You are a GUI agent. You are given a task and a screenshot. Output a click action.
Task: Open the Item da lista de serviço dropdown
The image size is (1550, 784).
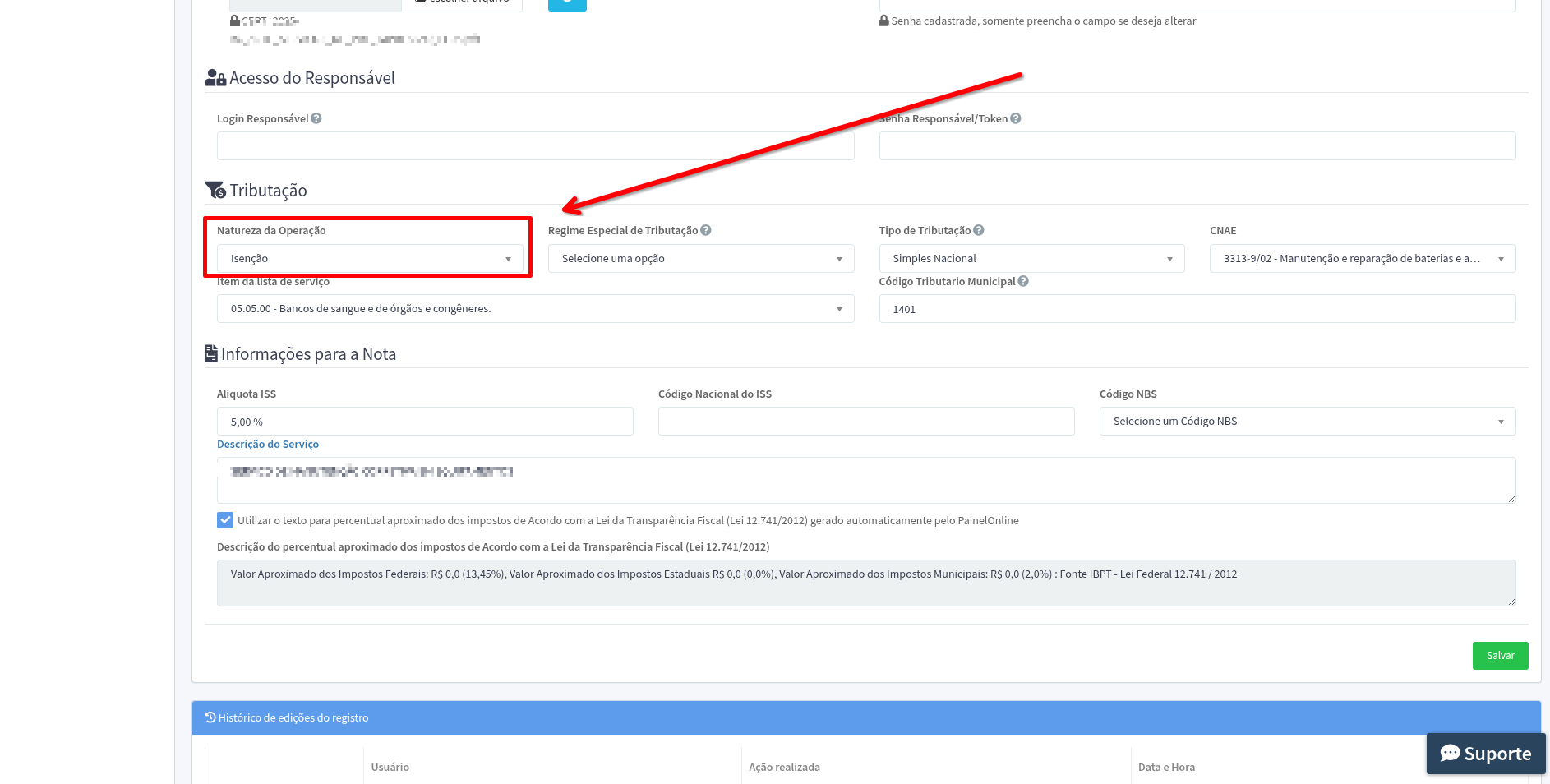(535, 309)
